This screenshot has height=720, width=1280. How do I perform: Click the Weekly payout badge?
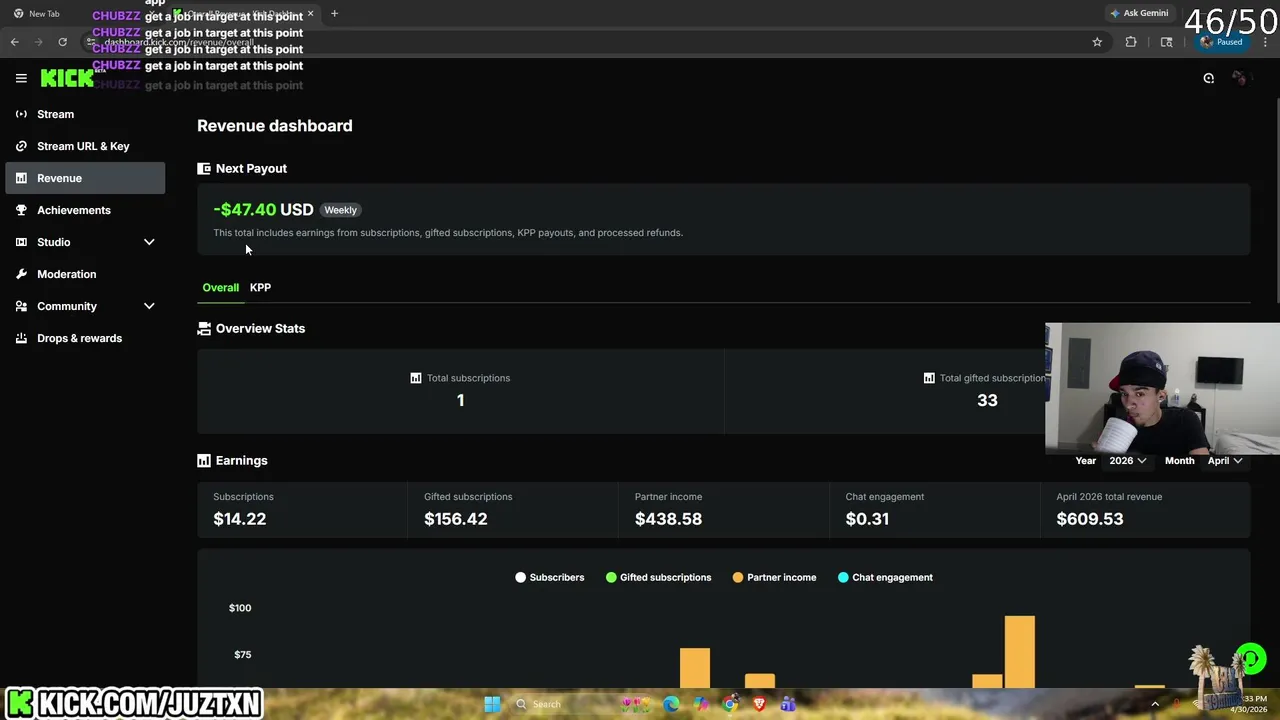tap(340, 210)
